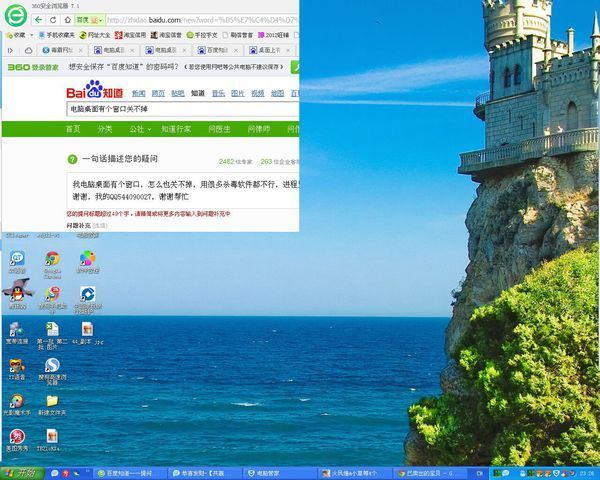The image size is (600, 480).
Task: Switch to the 百度知 browser tab
Action: coord(217,50)
